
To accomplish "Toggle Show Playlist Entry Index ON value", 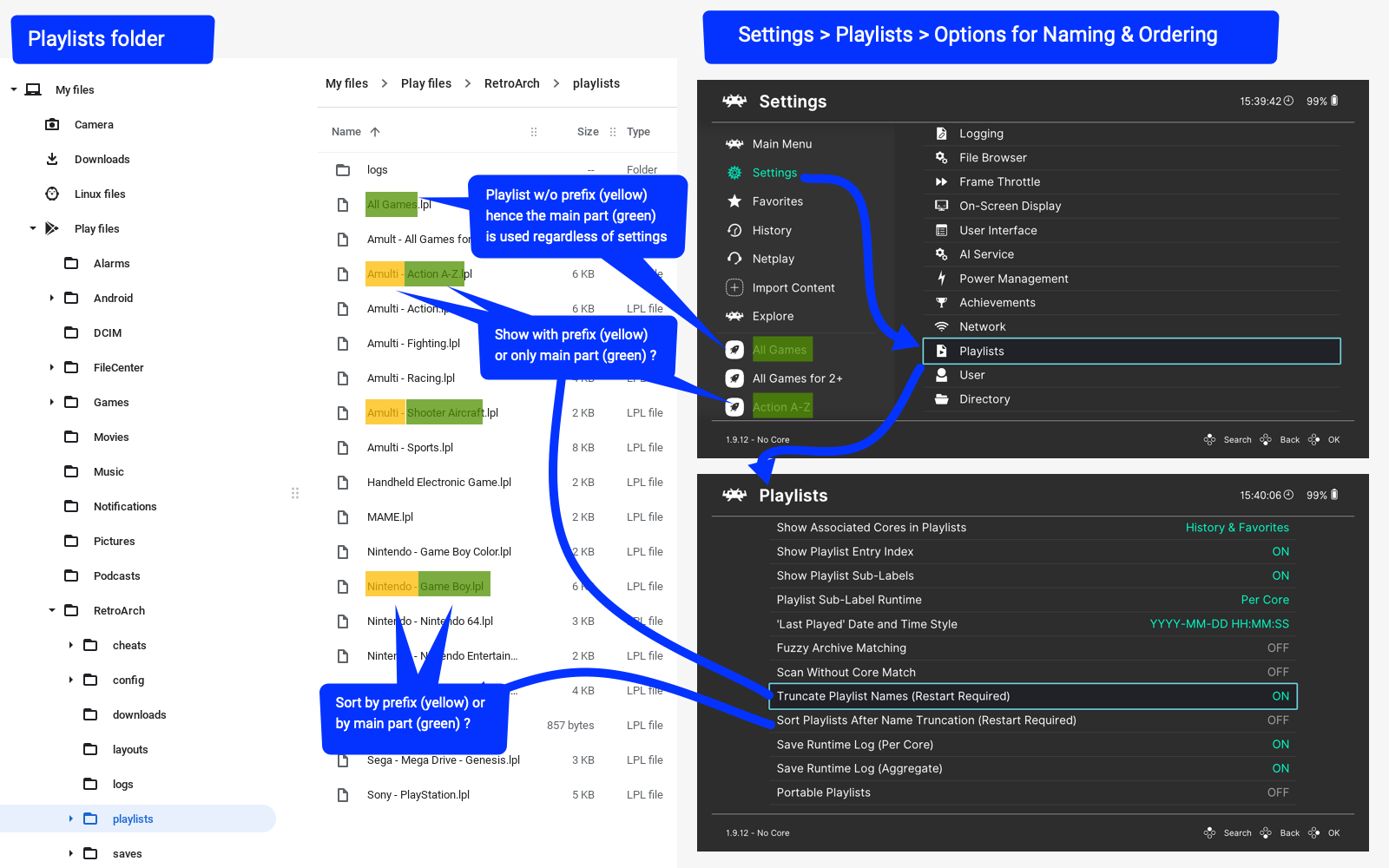I will tap(1280, 552).
